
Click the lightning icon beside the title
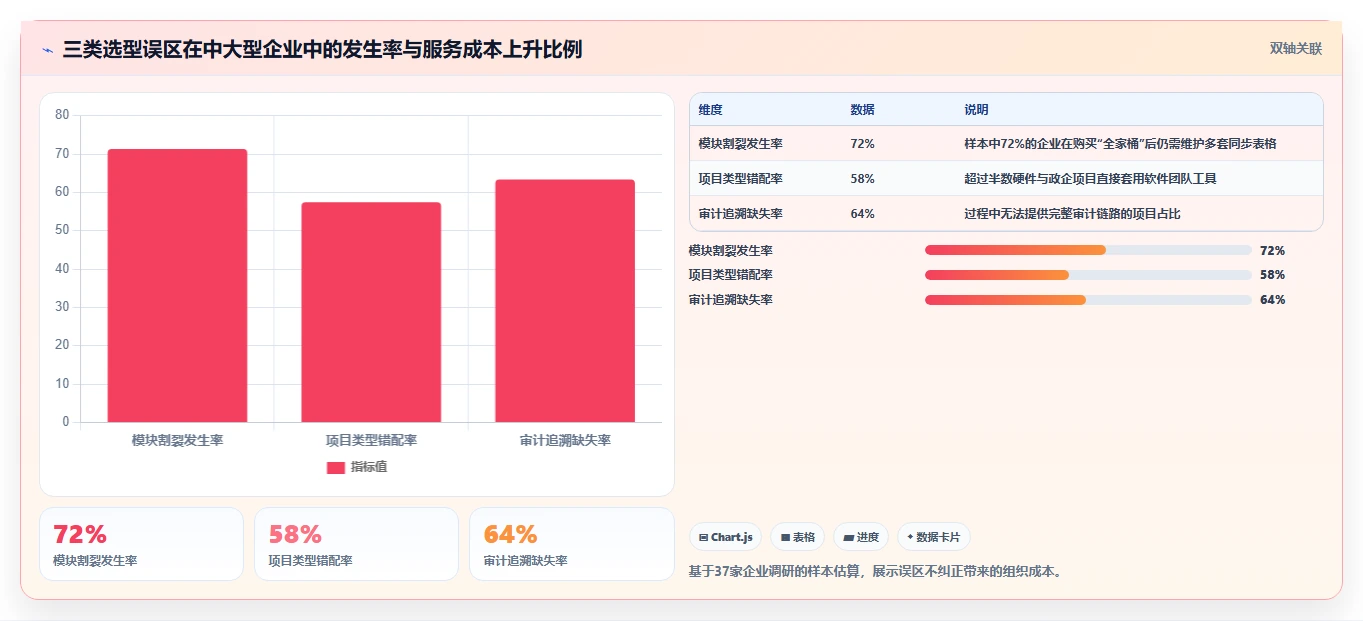[x=47, y=50]
